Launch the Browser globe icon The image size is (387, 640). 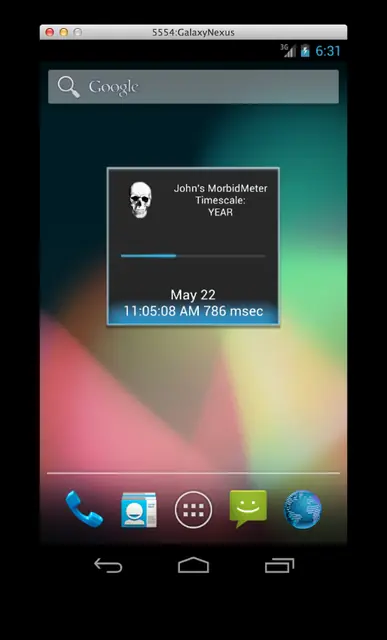coord(302,509)
